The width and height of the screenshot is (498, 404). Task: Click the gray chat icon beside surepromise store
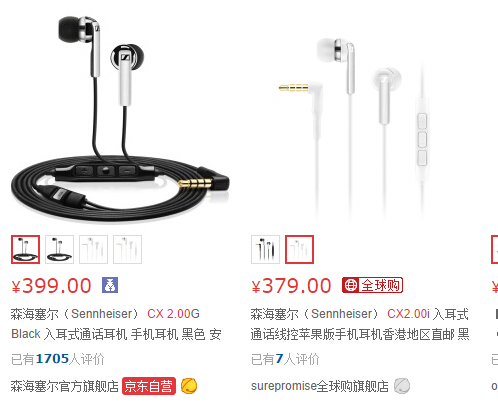402,386
